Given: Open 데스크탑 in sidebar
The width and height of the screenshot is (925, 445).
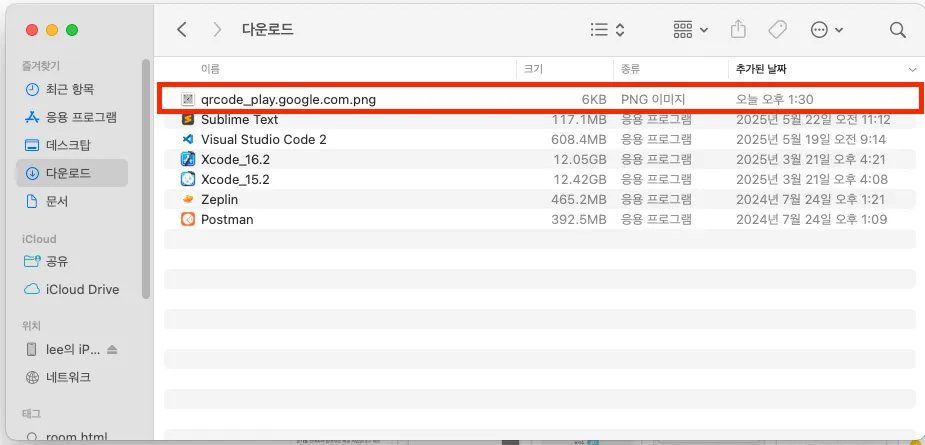Looking at the screenshot, I should (68, 145).
